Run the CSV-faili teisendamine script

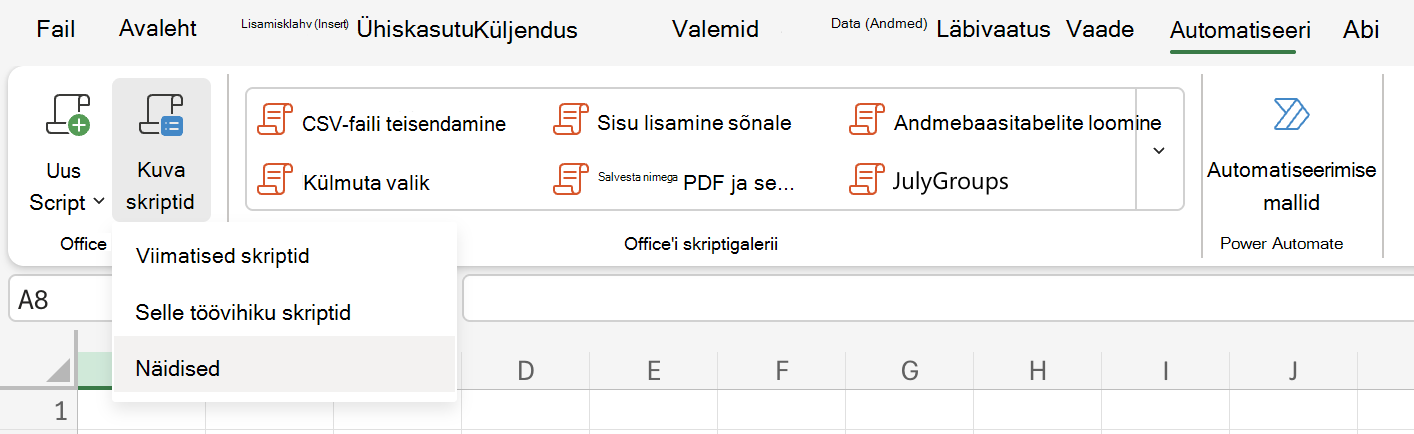point(382,123)
